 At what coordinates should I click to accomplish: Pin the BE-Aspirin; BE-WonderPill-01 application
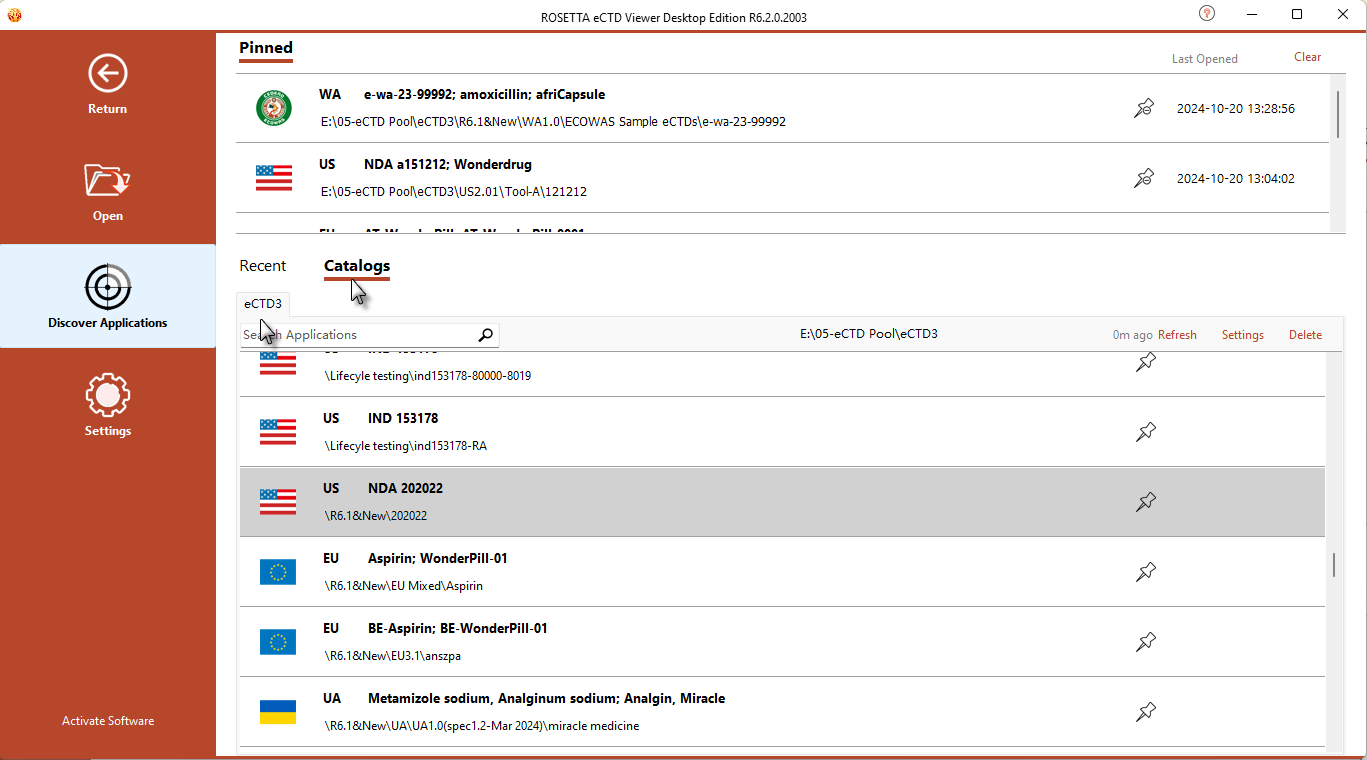1146,642
